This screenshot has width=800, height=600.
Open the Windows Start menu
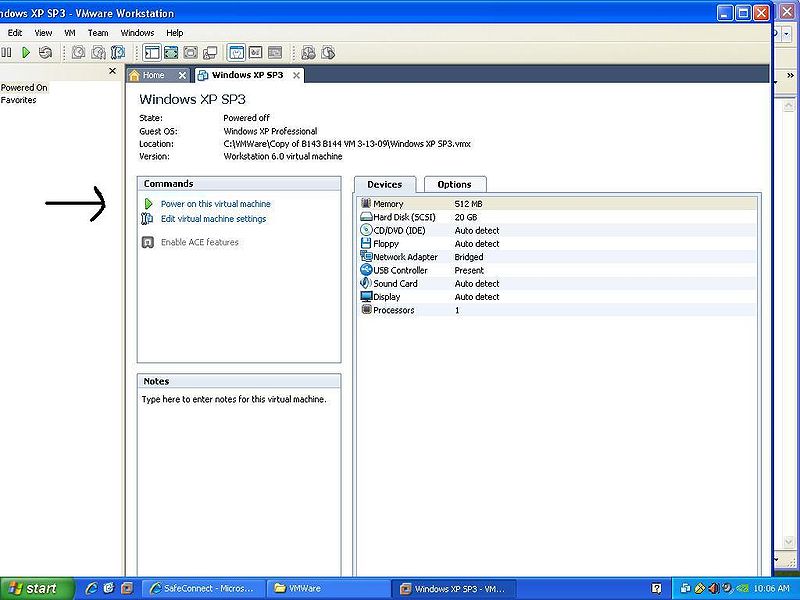[36, 589]
